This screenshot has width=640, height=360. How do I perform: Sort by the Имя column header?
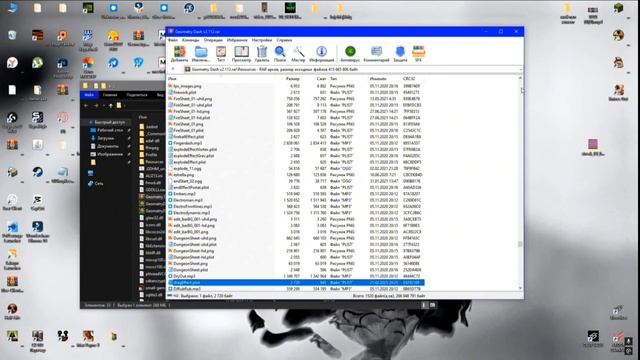[173, 79]
